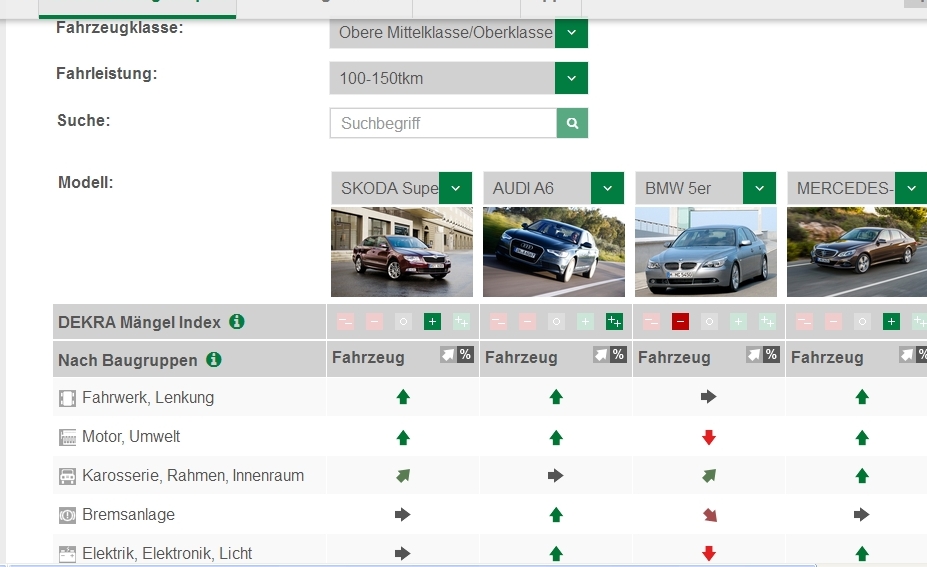
Task: Click the Karosserie car body icon
Action: pos(67,476)
